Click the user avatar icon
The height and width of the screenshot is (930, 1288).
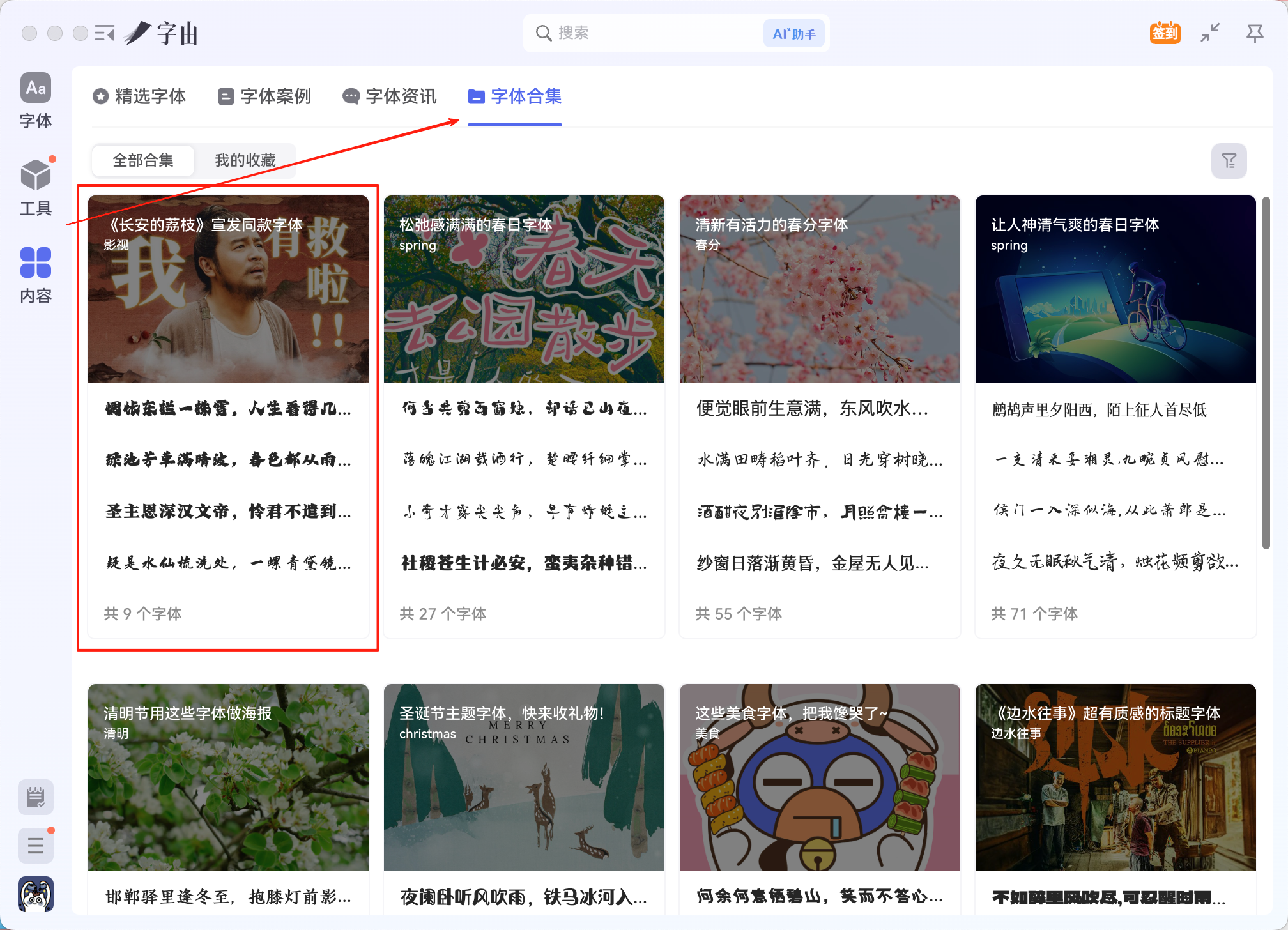pos(36,894)
